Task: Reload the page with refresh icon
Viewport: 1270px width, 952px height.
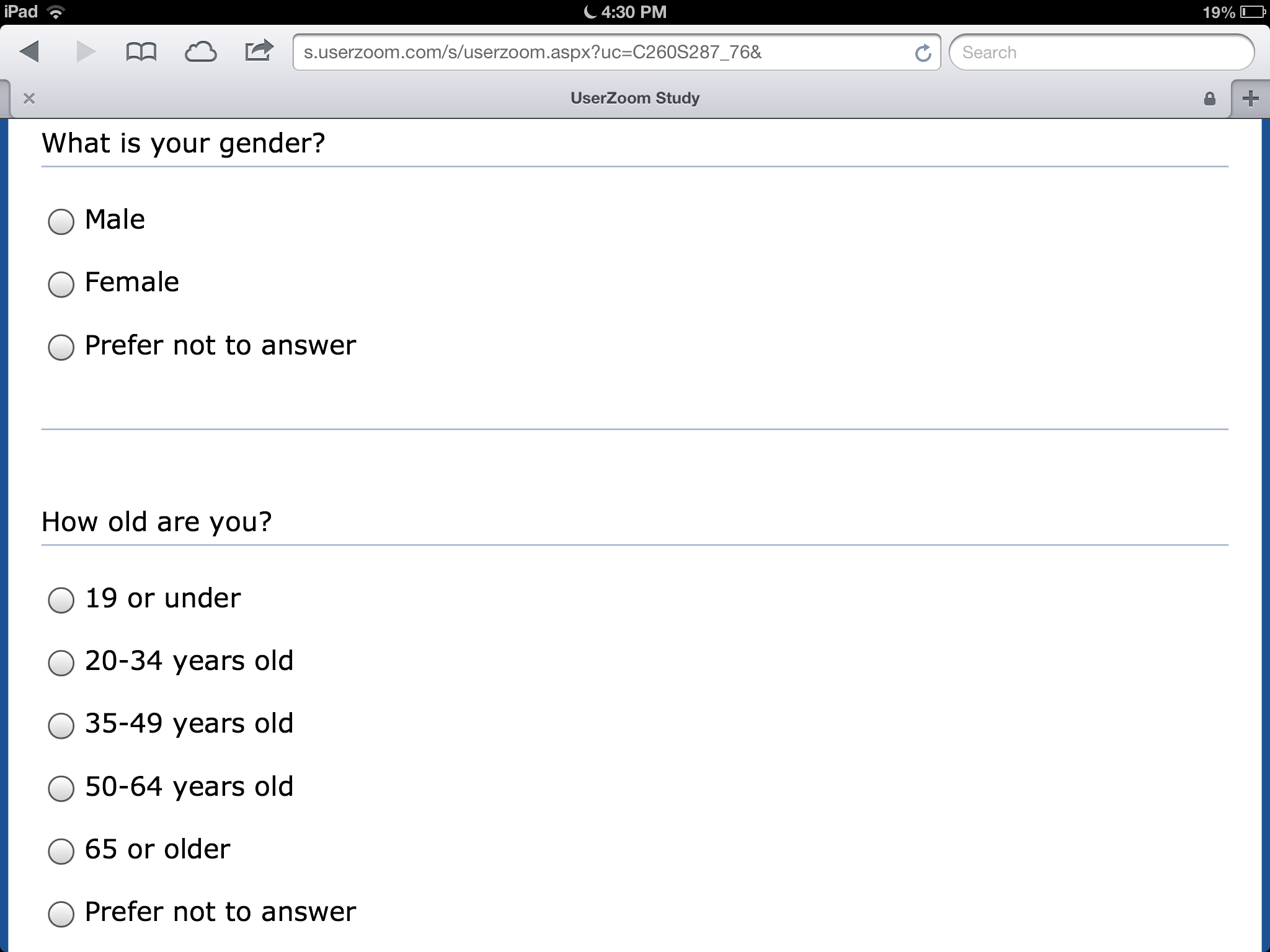Action: pos(923,53)
